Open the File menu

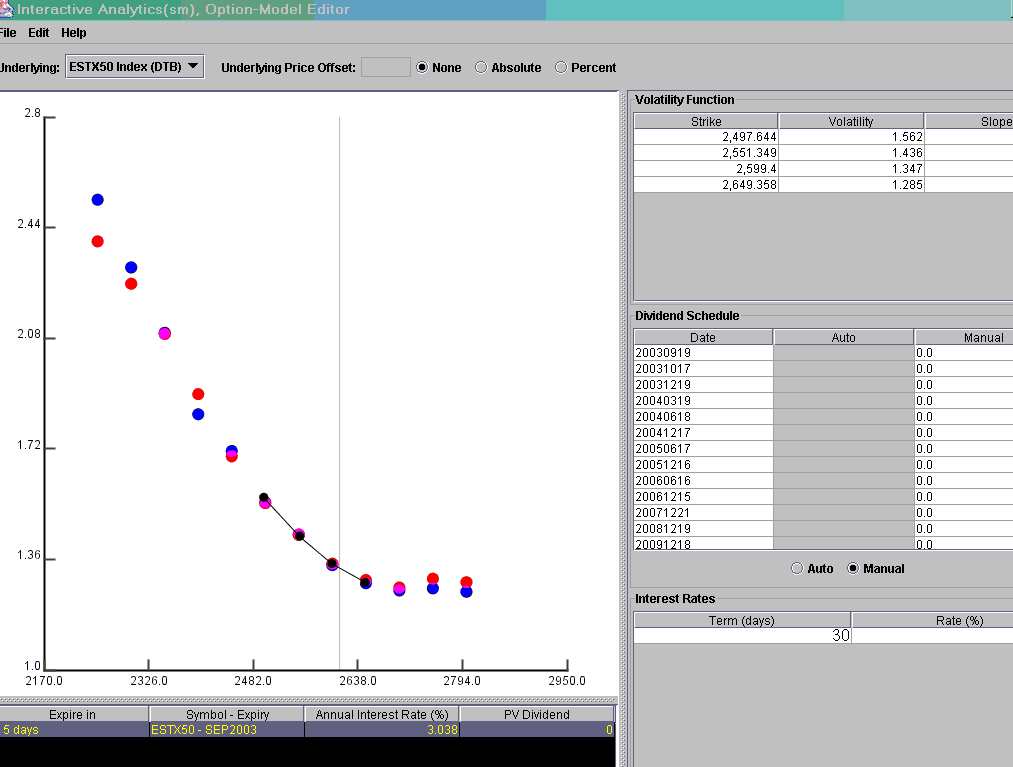tap(7, 33)
